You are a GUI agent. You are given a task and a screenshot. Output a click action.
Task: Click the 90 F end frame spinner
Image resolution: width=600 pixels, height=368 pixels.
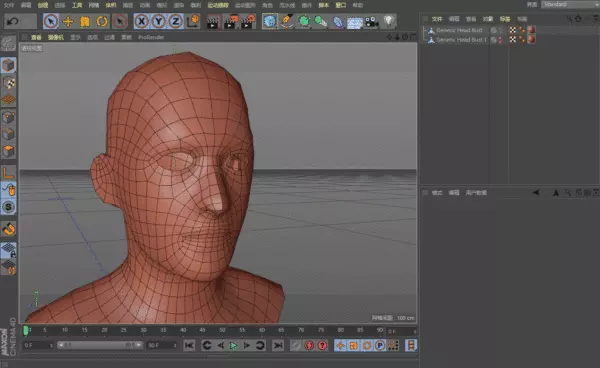[175, 345]
